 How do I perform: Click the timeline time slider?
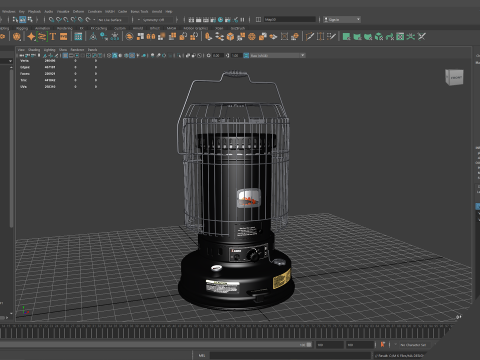pyautogui.click(x=222, y=332)
